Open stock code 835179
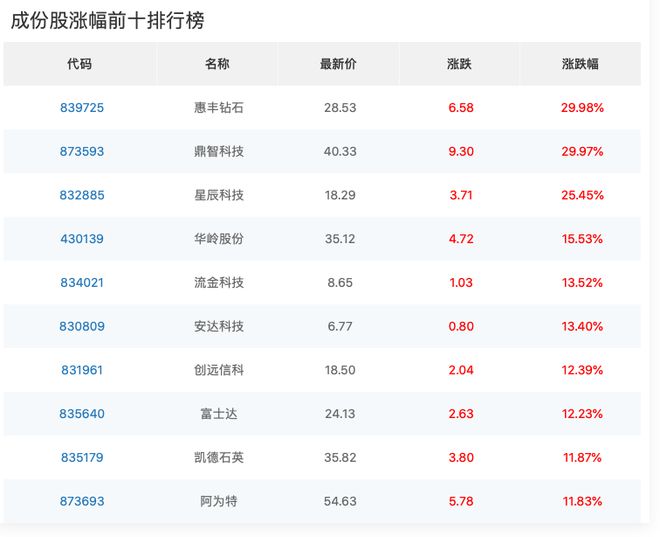Image resolution: width=660 pixels, height=537 pixels. click(x=82, y=458)
